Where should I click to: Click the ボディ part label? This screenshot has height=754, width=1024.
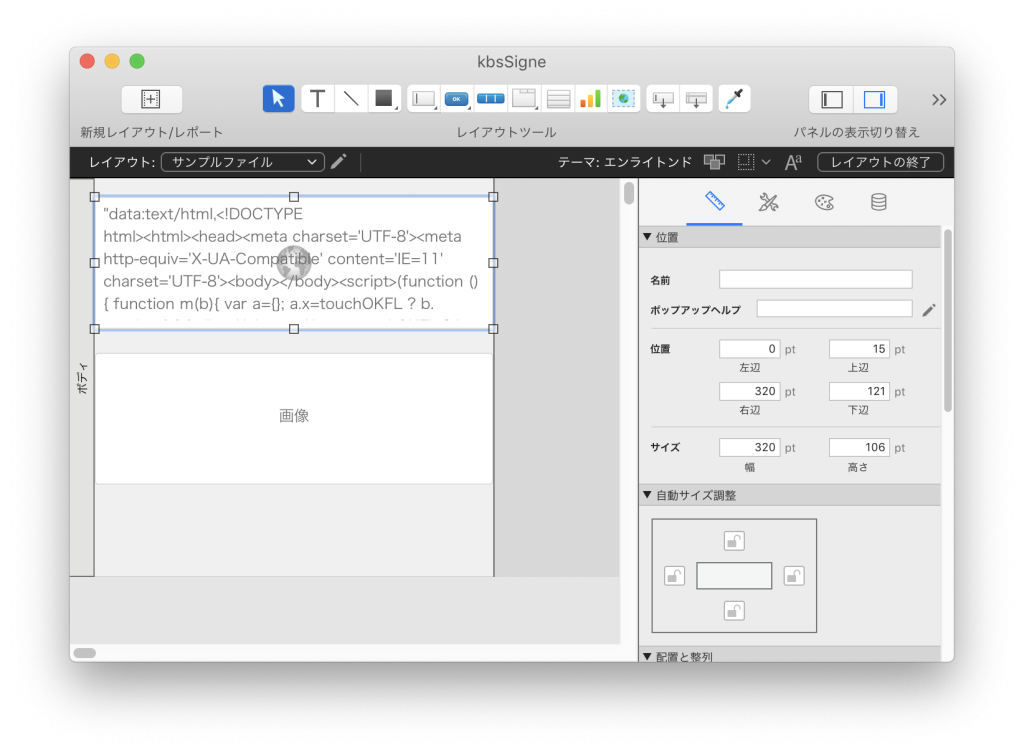pos(82,377)
